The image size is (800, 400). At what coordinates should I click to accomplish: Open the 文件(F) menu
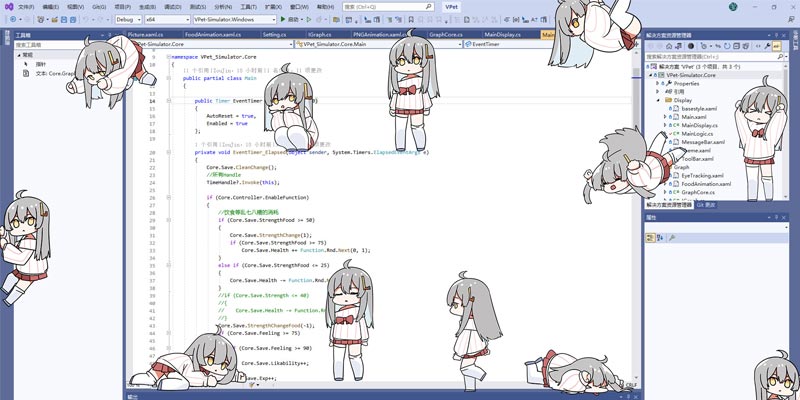(26, 7)
